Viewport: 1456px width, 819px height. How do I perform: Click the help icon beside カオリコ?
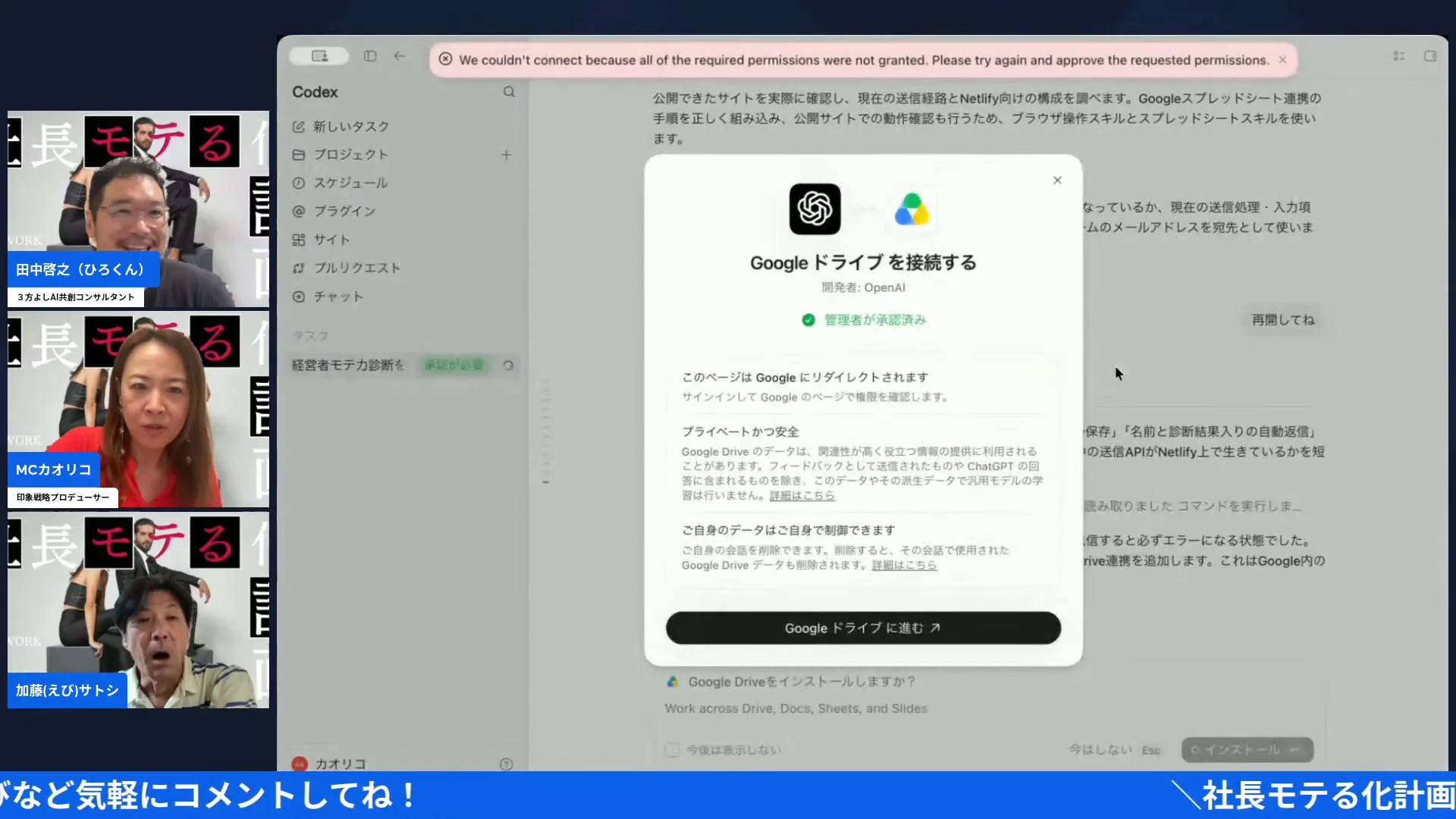507,764
